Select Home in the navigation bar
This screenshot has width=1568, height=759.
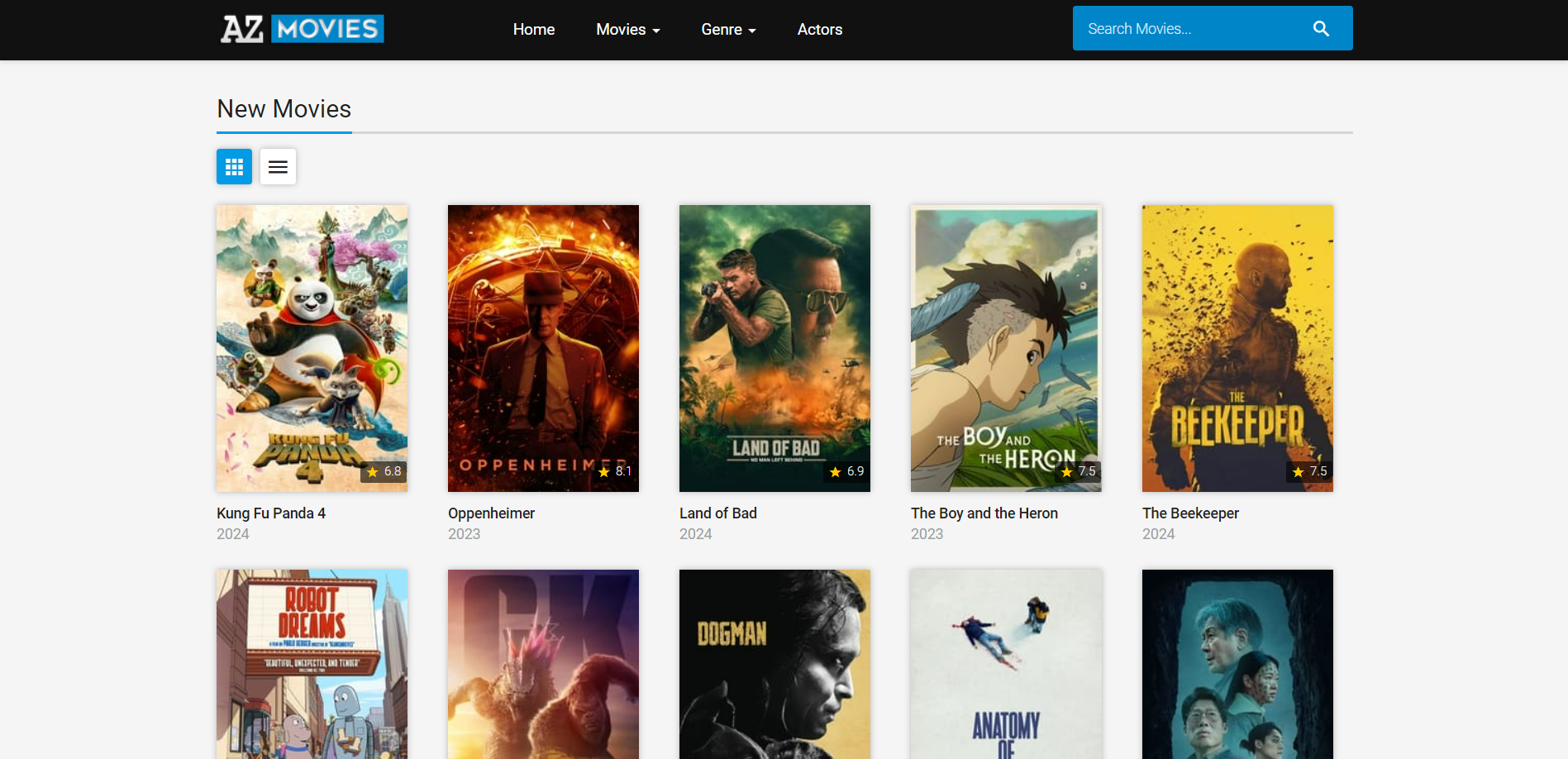click(x=534, y=29)
